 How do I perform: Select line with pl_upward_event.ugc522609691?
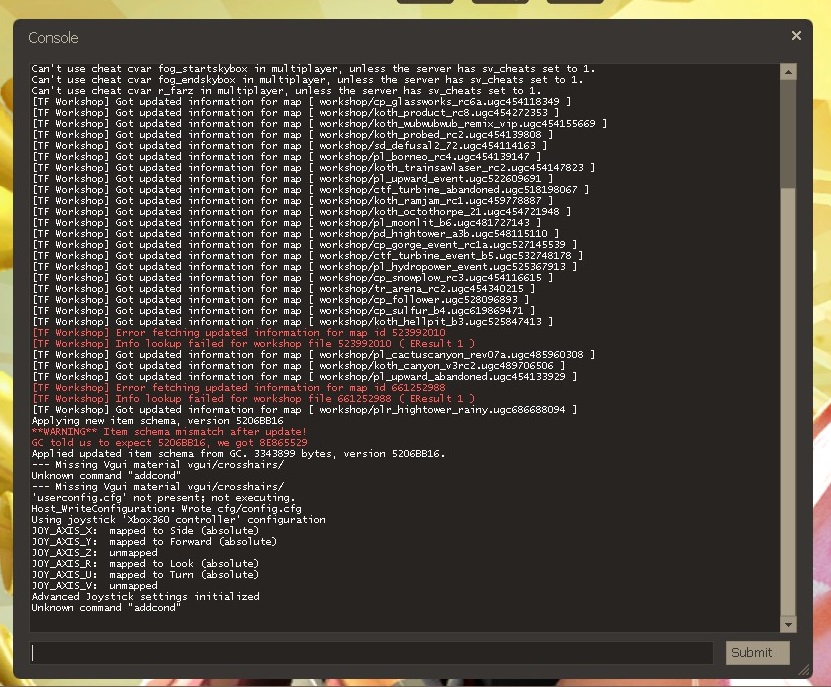point(293,179)
